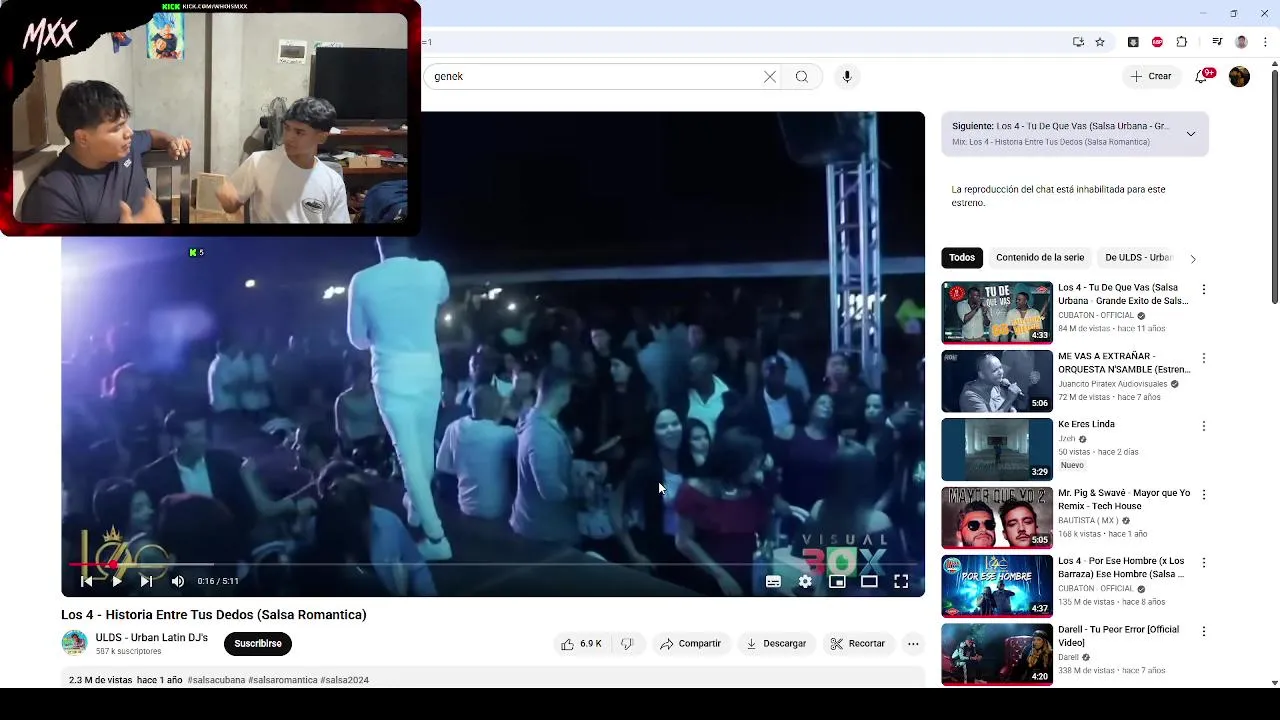
Task: Click the Juancito Piratex Audiovisuales channel name
Action: [1112, 384]
